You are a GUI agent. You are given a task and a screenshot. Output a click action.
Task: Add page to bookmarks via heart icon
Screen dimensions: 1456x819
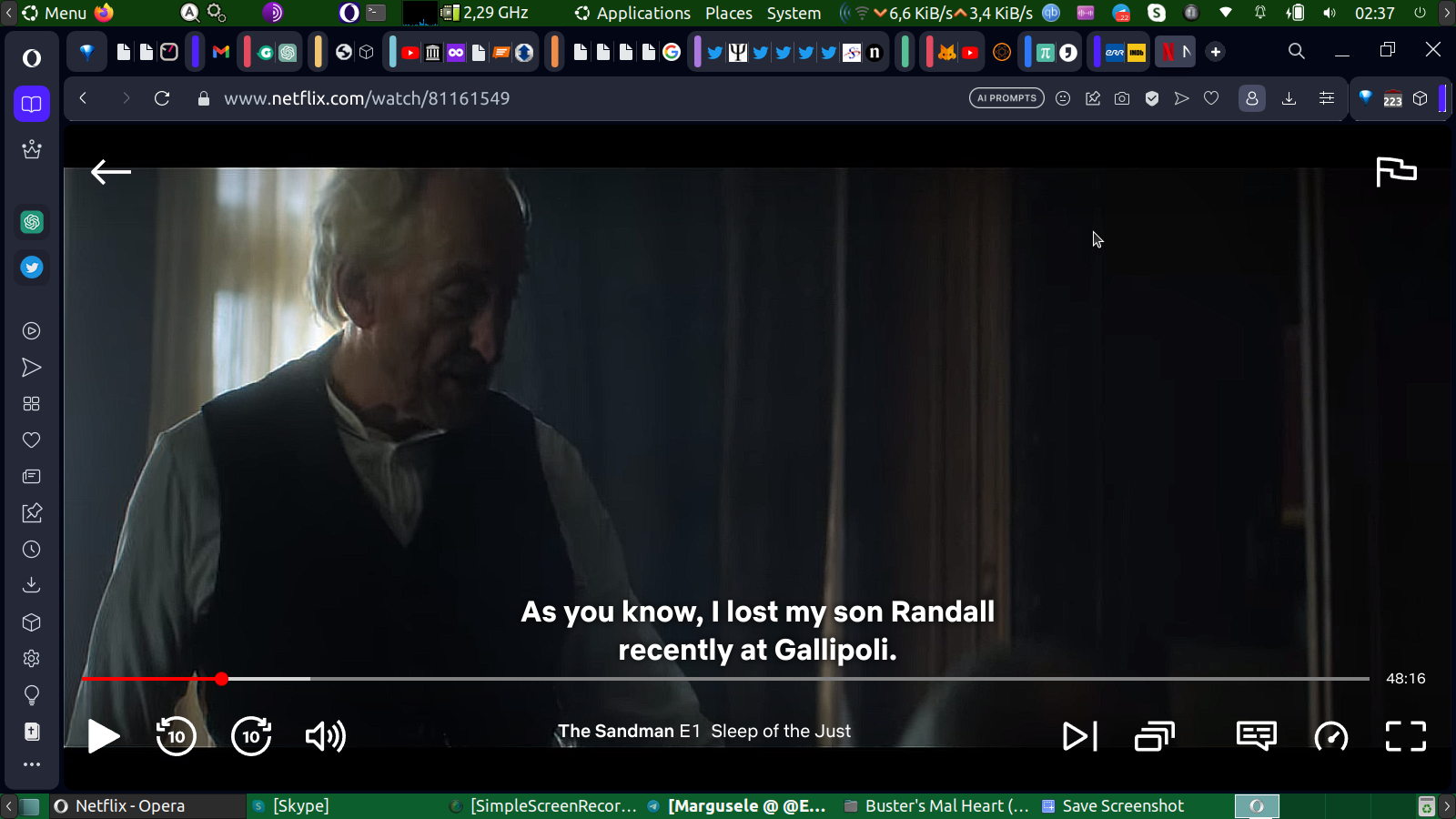tap(1211, 98)
